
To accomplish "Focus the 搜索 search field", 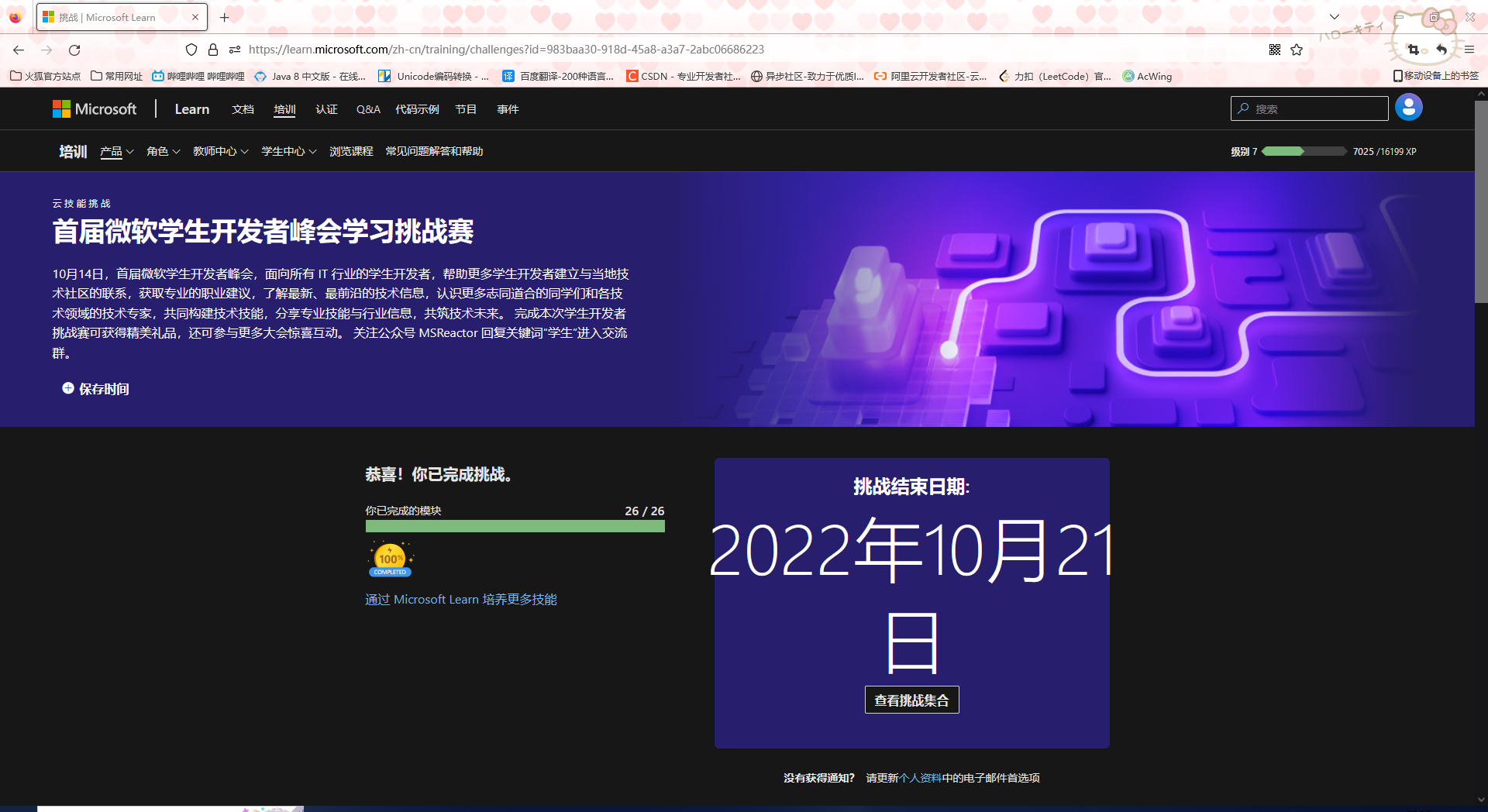I will pyautogui.click(x=1309, y=108).
